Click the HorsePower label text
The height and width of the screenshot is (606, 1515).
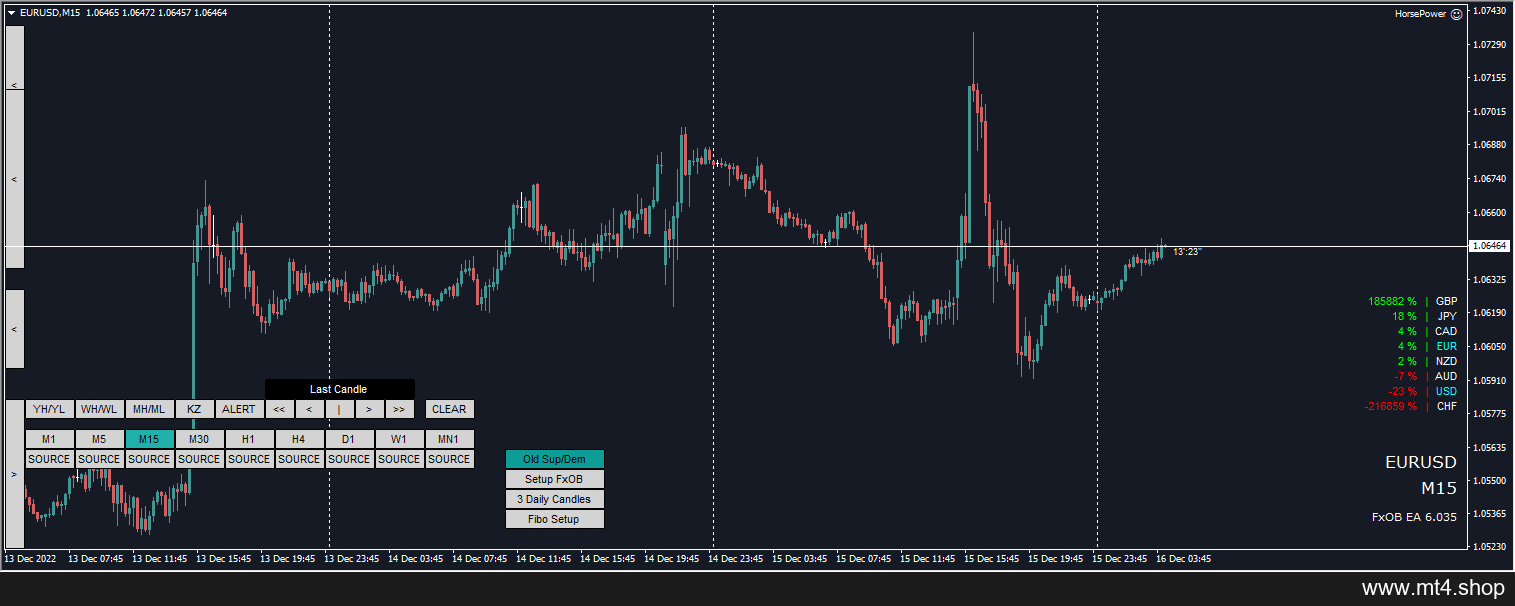[x=1422, y=14]
